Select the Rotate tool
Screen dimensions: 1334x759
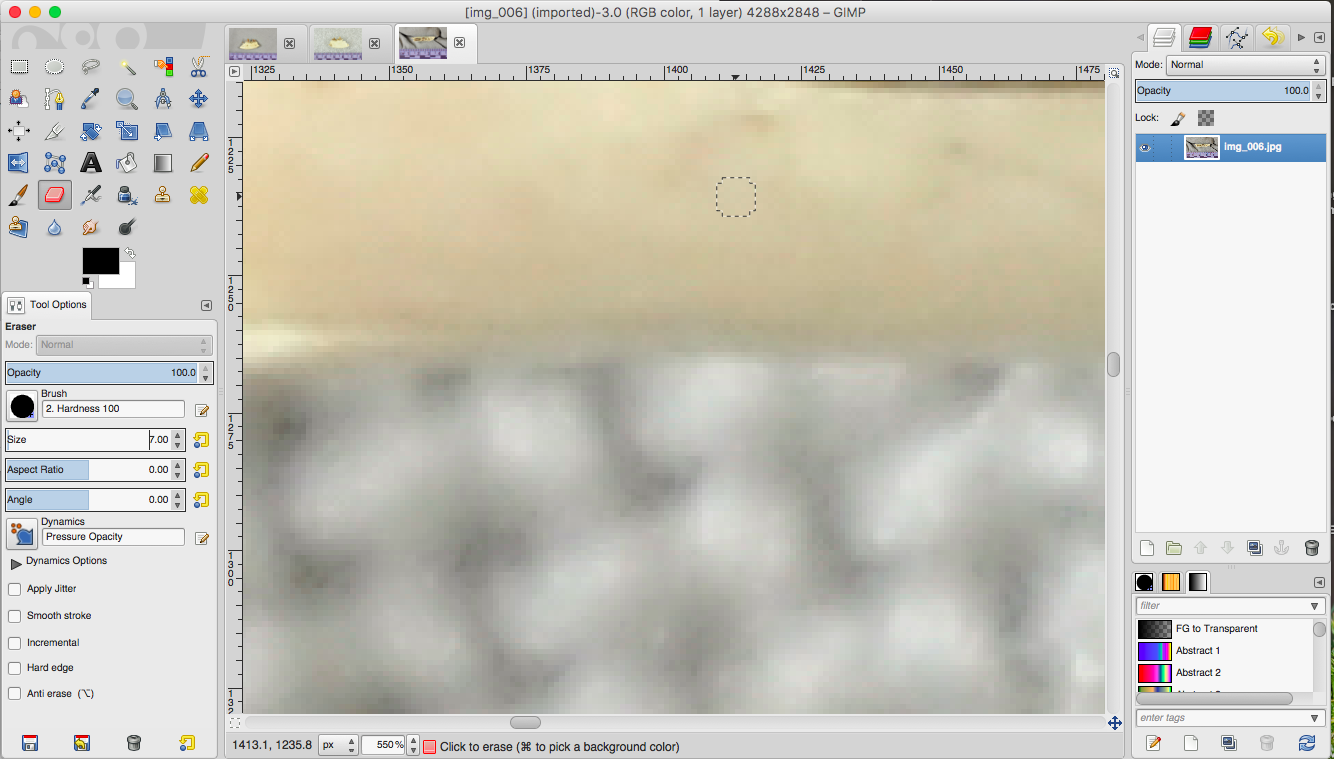click(91, 131)
